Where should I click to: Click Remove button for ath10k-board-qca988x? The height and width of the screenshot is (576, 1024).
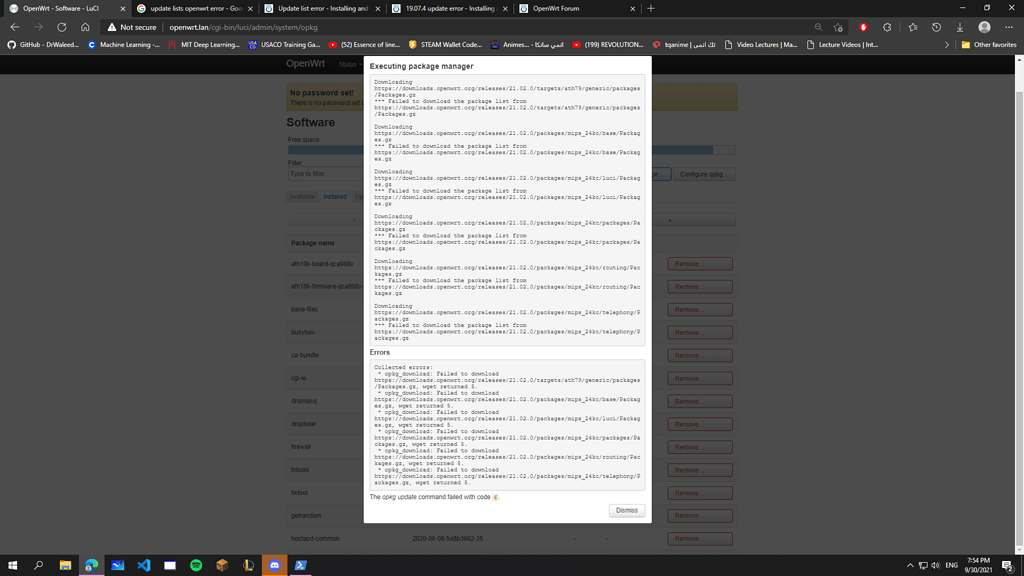pyautogui.click(x=699, y=264)
